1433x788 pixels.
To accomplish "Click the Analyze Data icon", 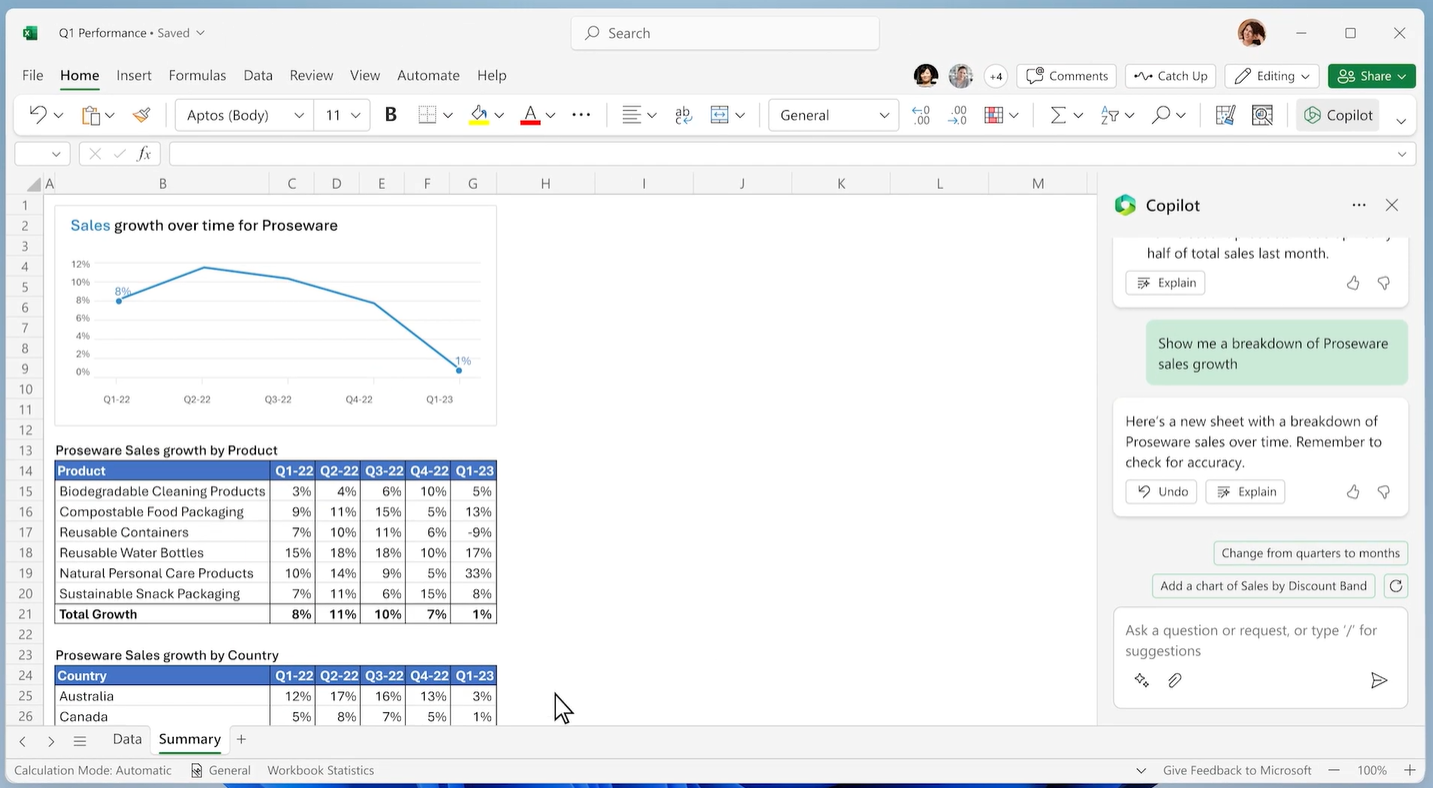I will (x=1262, y=115).
